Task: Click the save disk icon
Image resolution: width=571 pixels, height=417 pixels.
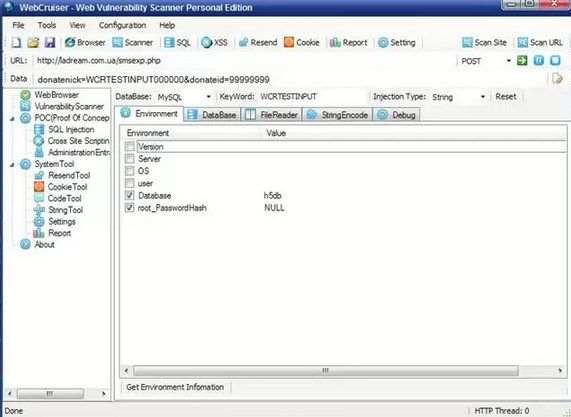Action: click(x=50, y=43)
